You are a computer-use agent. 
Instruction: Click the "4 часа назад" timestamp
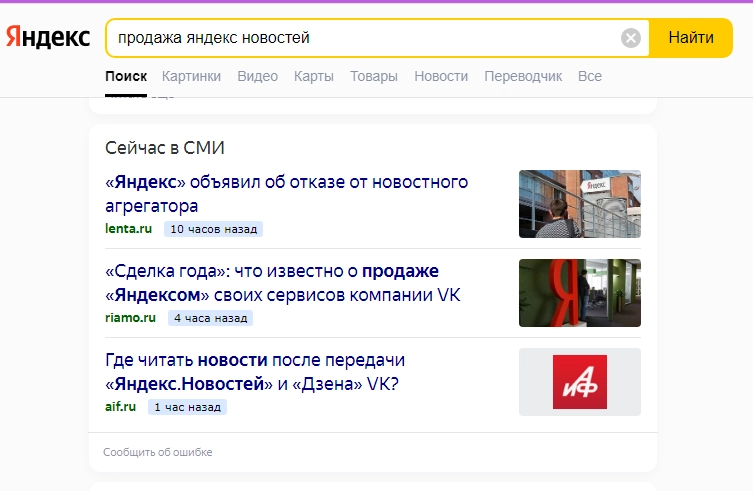[210, 318]
